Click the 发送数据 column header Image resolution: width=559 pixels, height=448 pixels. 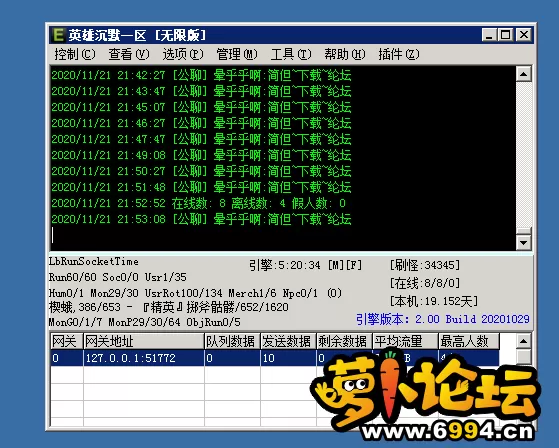(288, 341)
